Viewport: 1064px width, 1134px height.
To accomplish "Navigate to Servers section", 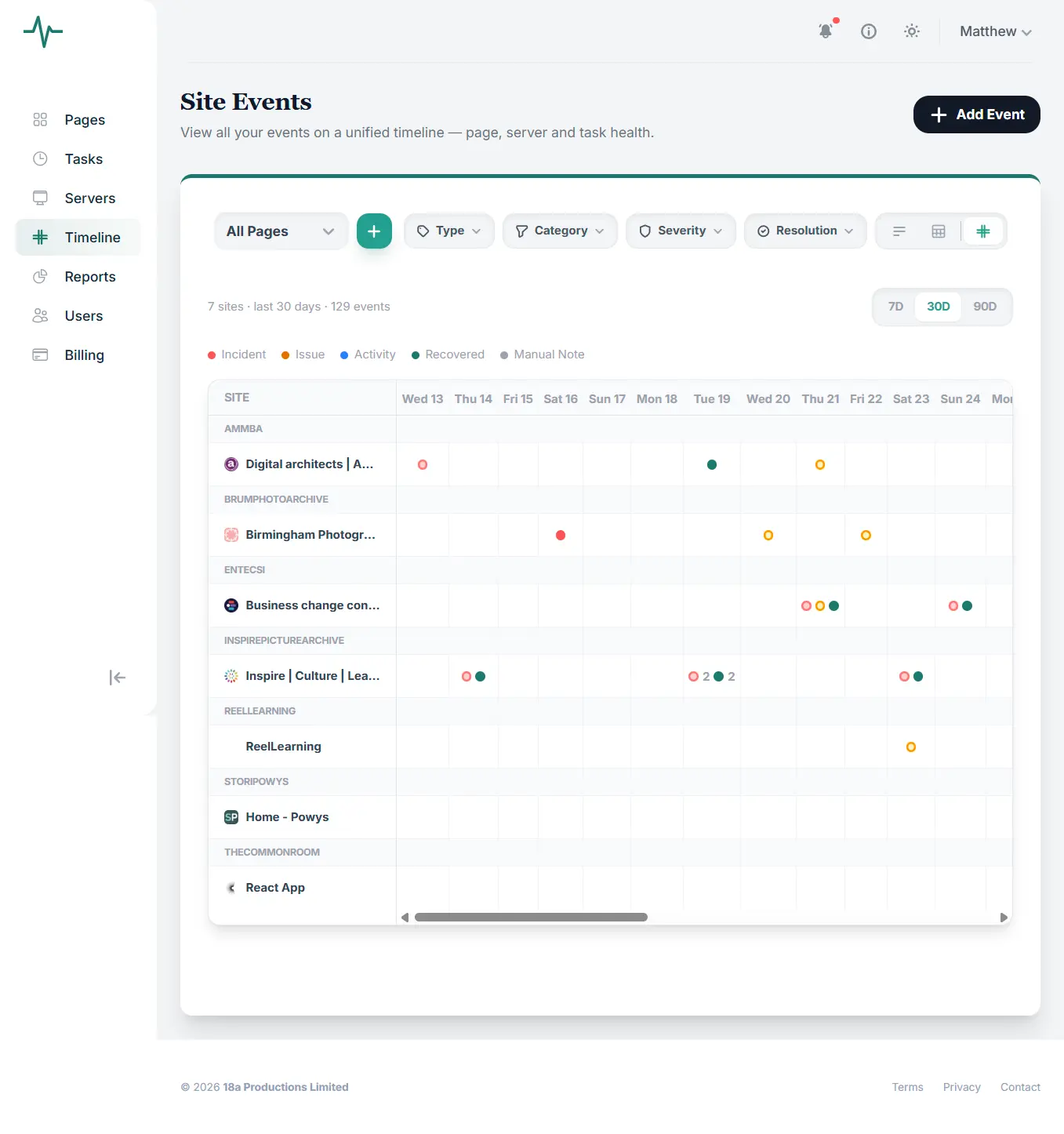I will [x=78, y=198].
